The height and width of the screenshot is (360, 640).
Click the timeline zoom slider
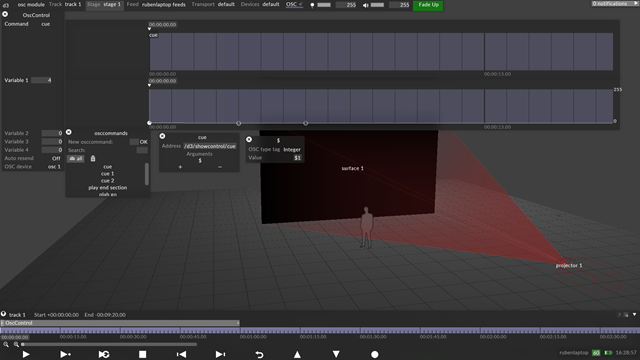[109, 344]
